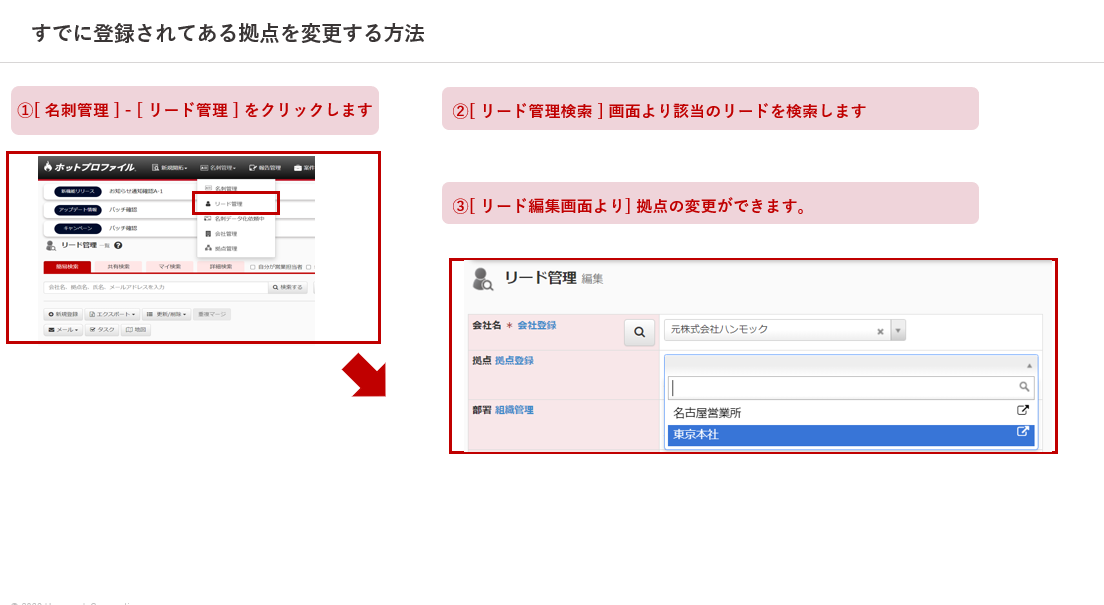Click the ホットプロファイル logo
Viewport: 1104px width, 605px height.
coord(89,167)
